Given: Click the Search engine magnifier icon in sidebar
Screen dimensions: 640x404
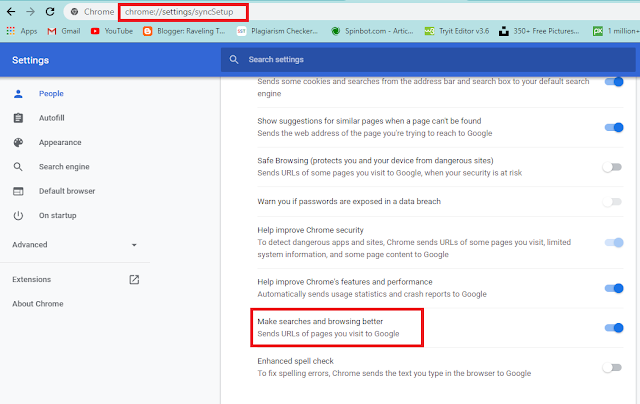Looking at the screenshot, I should [x=18, y=166].
